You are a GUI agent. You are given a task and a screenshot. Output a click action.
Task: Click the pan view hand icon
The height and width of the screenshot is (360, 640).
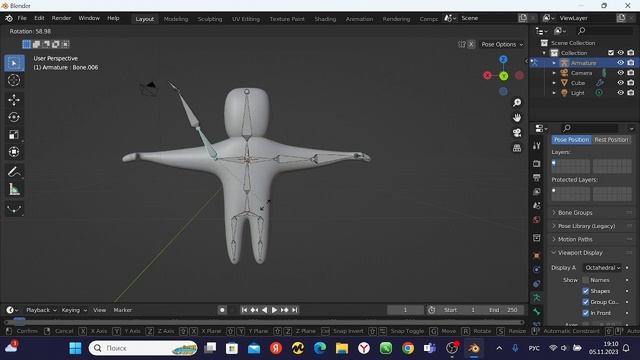517,118
